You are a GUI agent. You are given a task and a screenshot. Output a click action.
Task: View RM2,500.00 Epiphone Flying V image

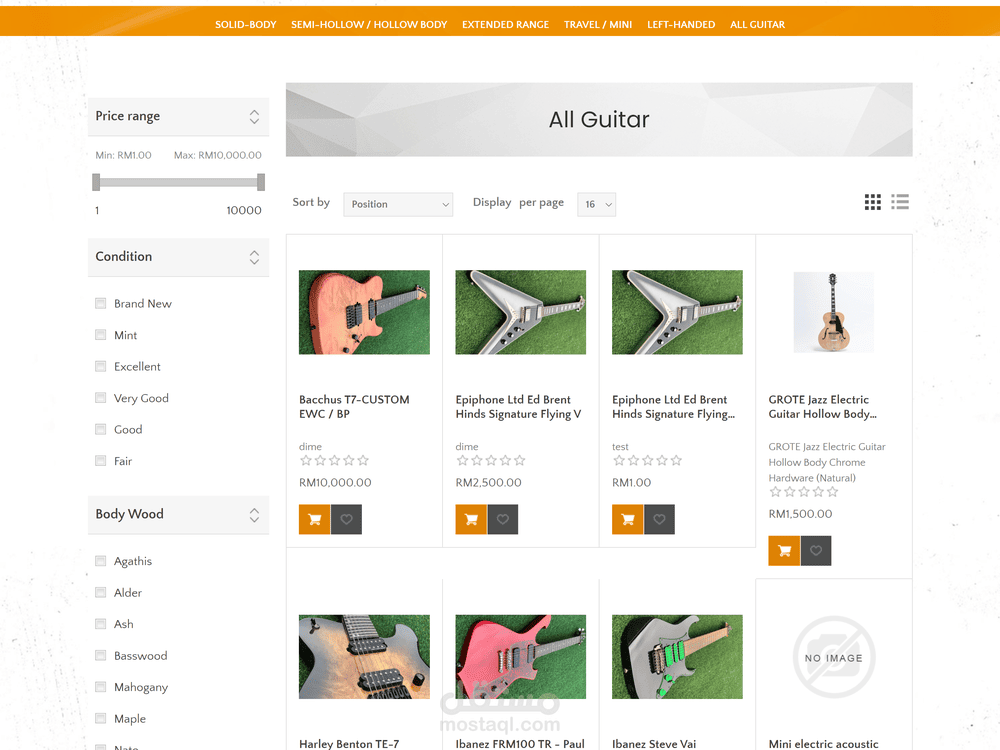[x=520, y=312]
